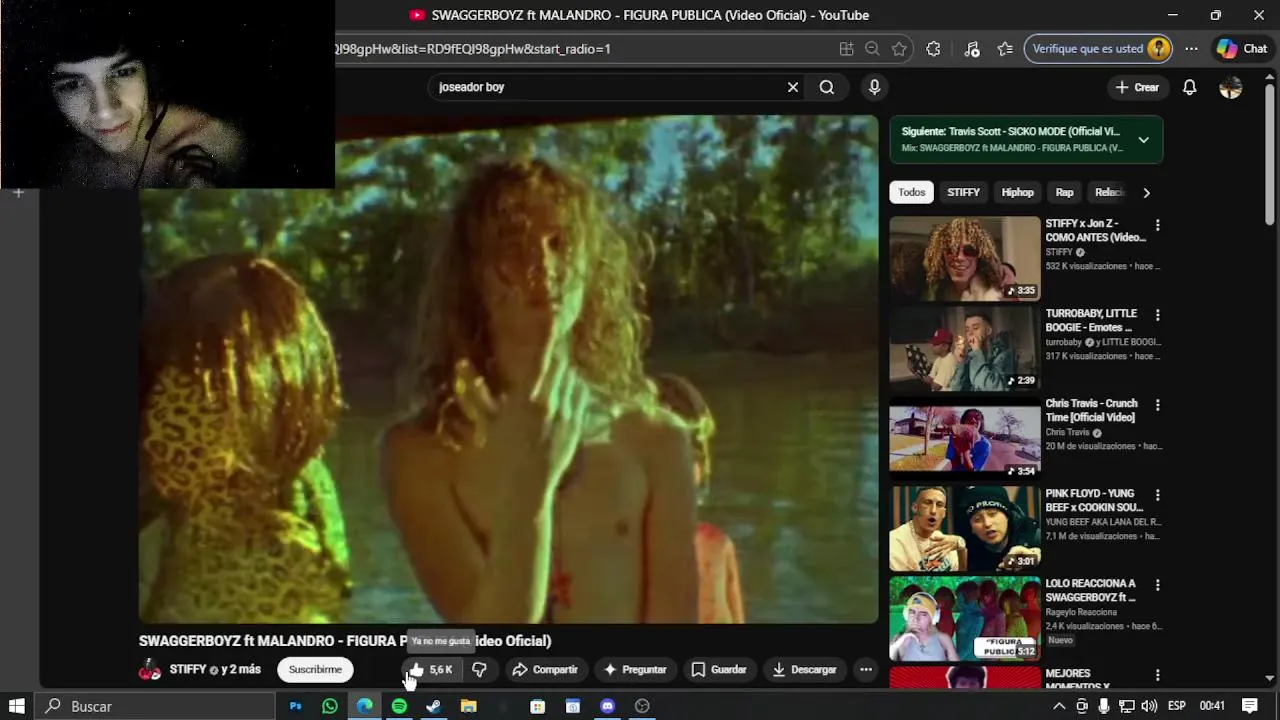Open the browser extensions puzzle icon
The image size is (1280, 720).
pyautogui.click(x=933, y=49)
